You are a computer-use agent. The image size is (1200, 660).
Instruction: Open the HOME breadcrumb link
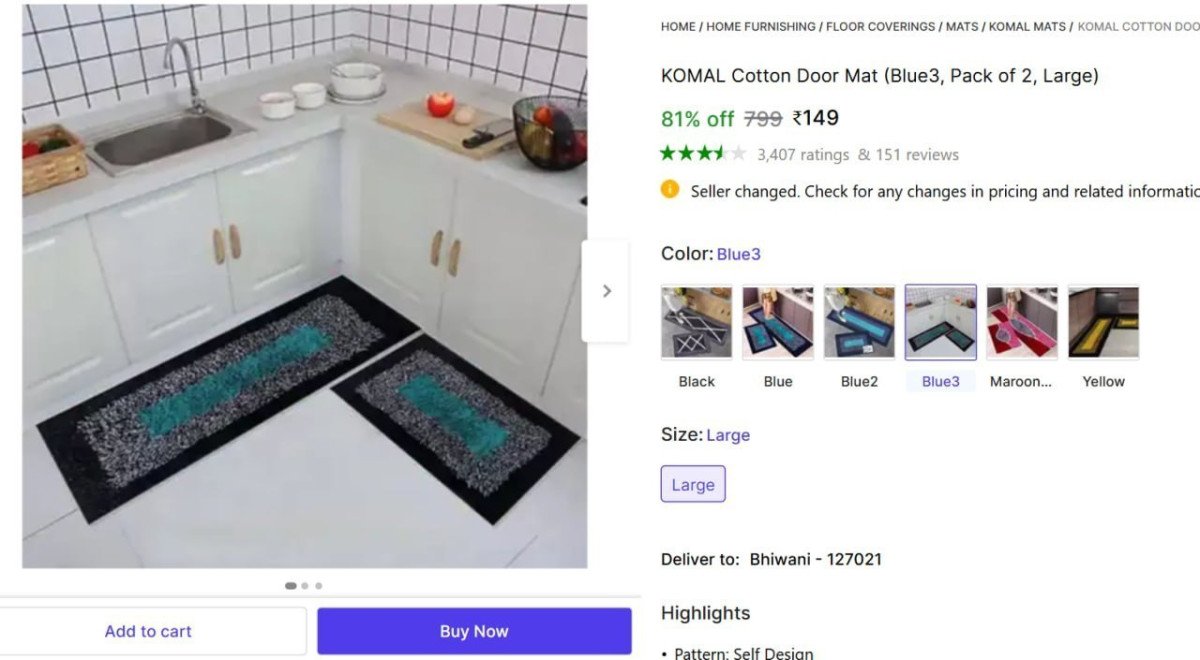678,27
